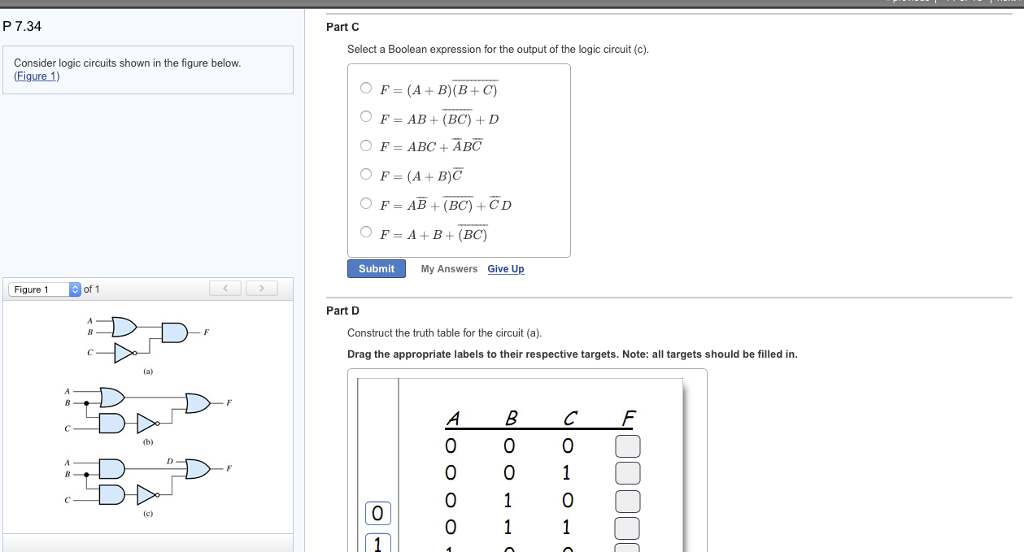Screen dimensions: 1024x552
Task: Open the Figure 1 hyperlink
Action: (37, 76)
